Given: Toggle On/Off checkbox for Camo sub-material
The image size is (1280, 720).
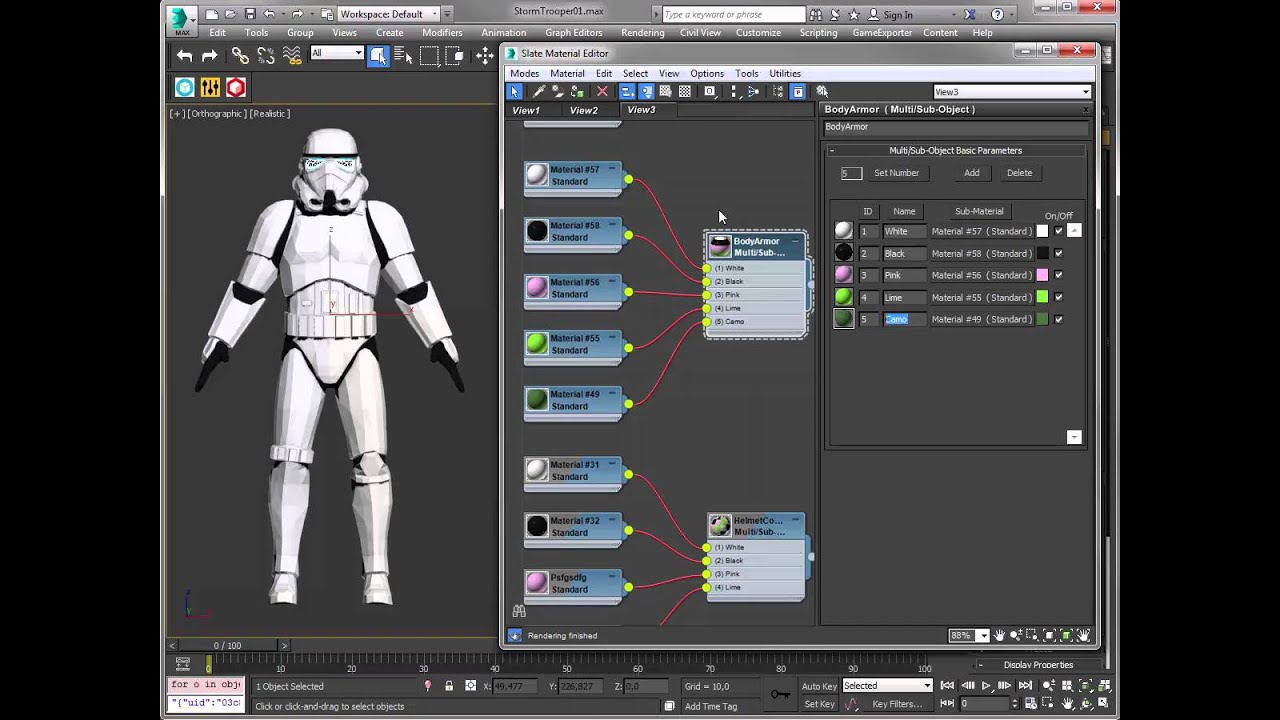Looking at the screenshot, I should click(1058, 319).
